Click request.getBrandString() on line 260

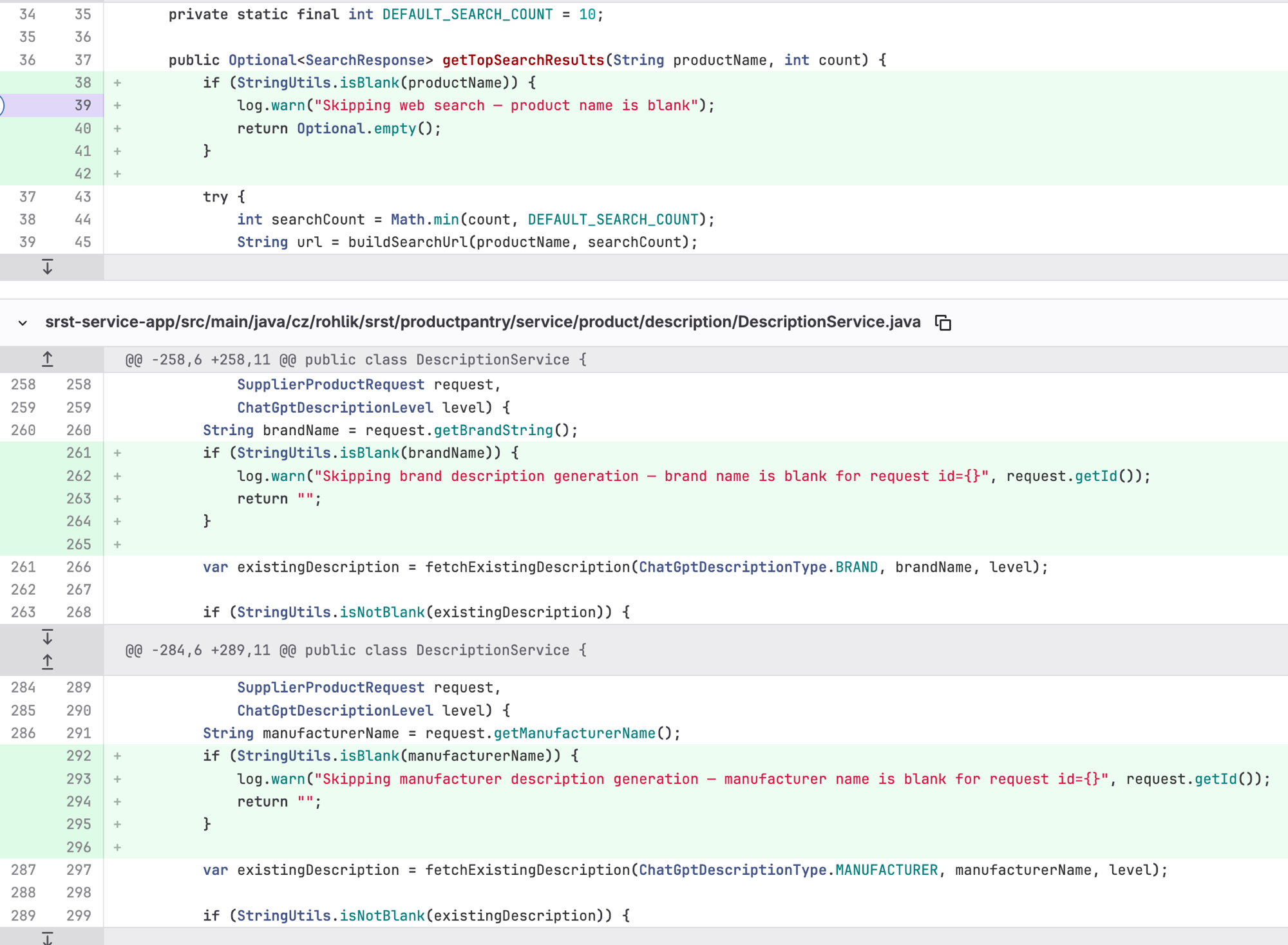coord(468,430)
